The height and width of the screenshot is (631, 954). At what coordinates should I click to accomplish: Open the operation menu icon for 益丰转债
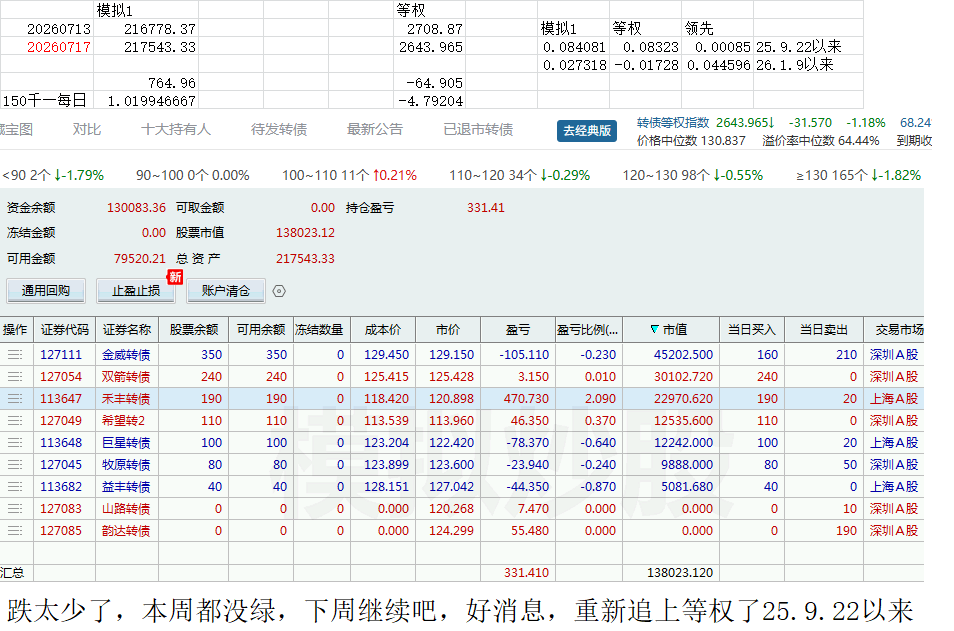[x=15, y=486]
